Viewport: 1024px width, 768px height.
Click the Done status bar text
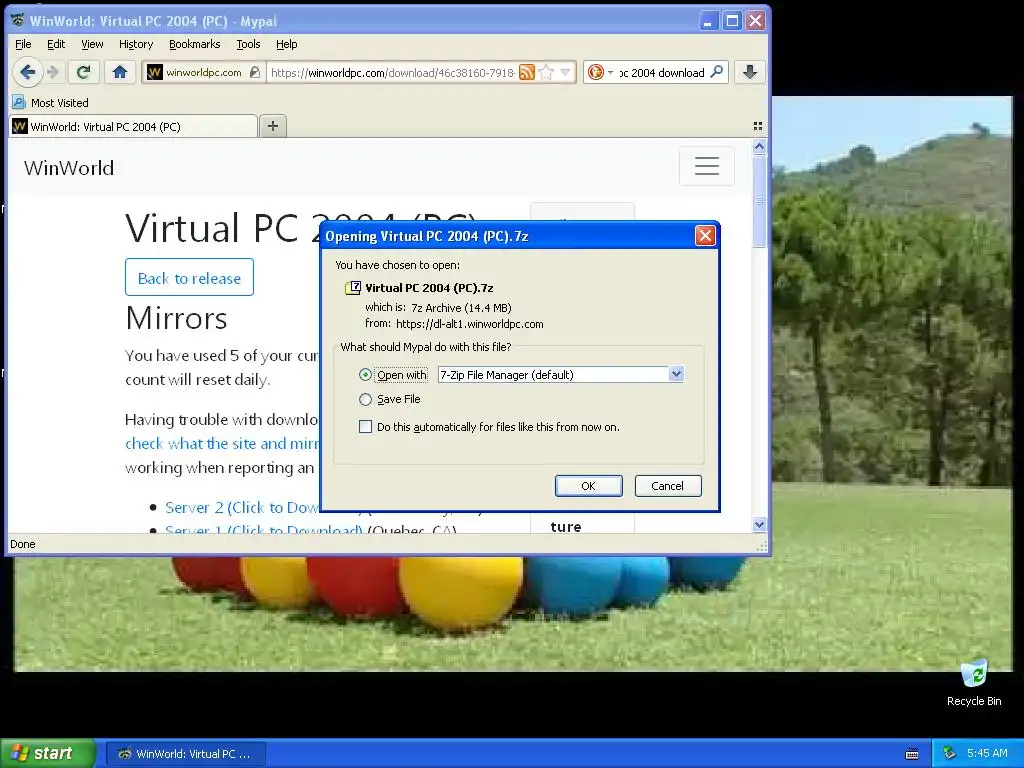[x=22, y=544]
